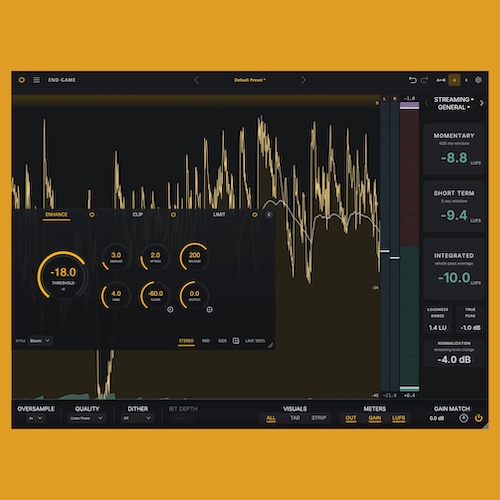This screenshot has height=500, width=500.
Task: Click the Gain Match 0.0 dB value
Action: (x=437, y=418)
